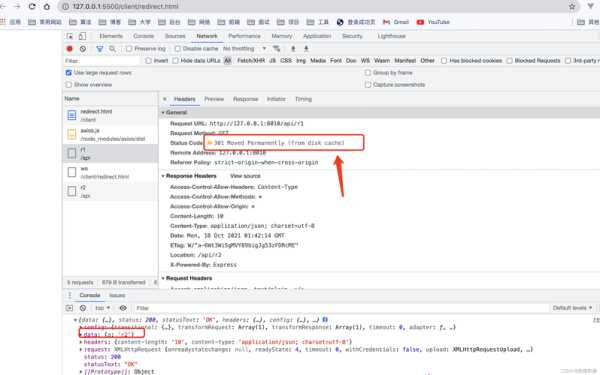Viewport: 600px width, 375px height.
Task: Open the Gmail bookmark
Action: tap(396, 22)
